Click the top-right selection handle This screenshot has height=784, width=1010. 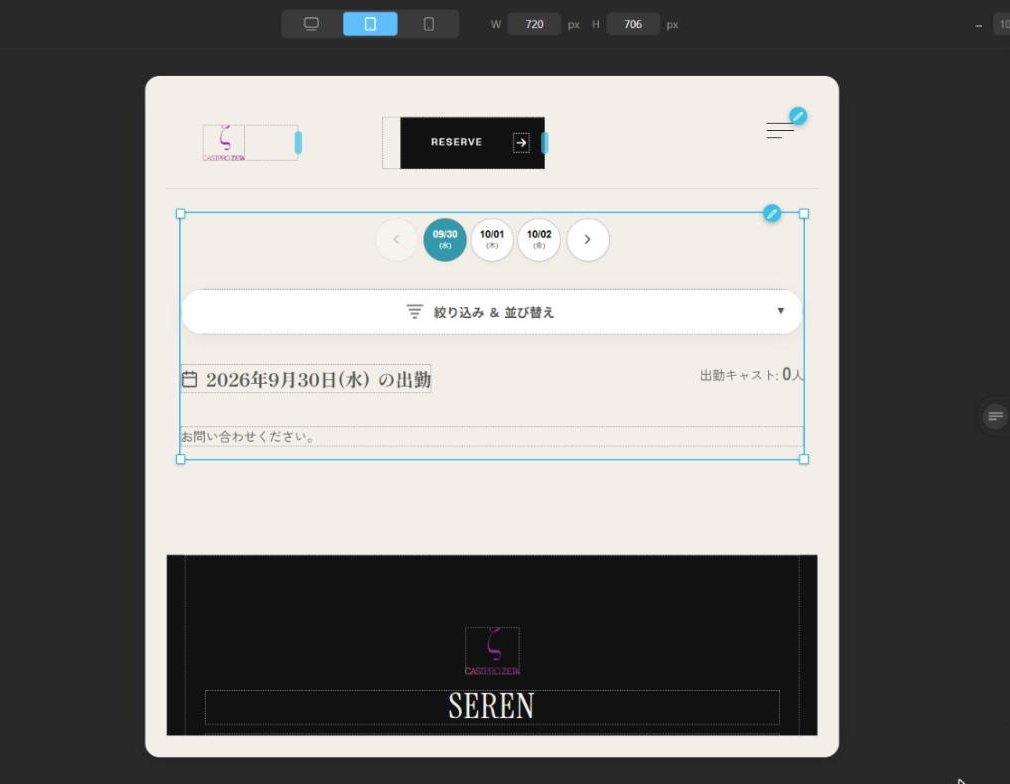click(804, 213)
